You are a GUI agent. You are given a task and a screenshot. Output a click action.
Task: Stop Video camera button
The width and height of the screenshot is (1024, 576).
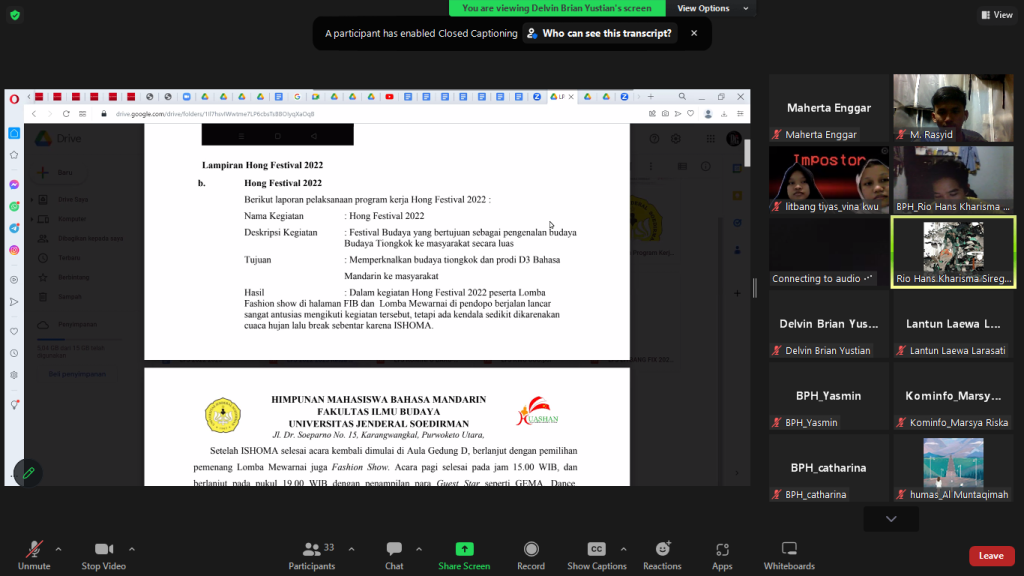tap(103, 556)
